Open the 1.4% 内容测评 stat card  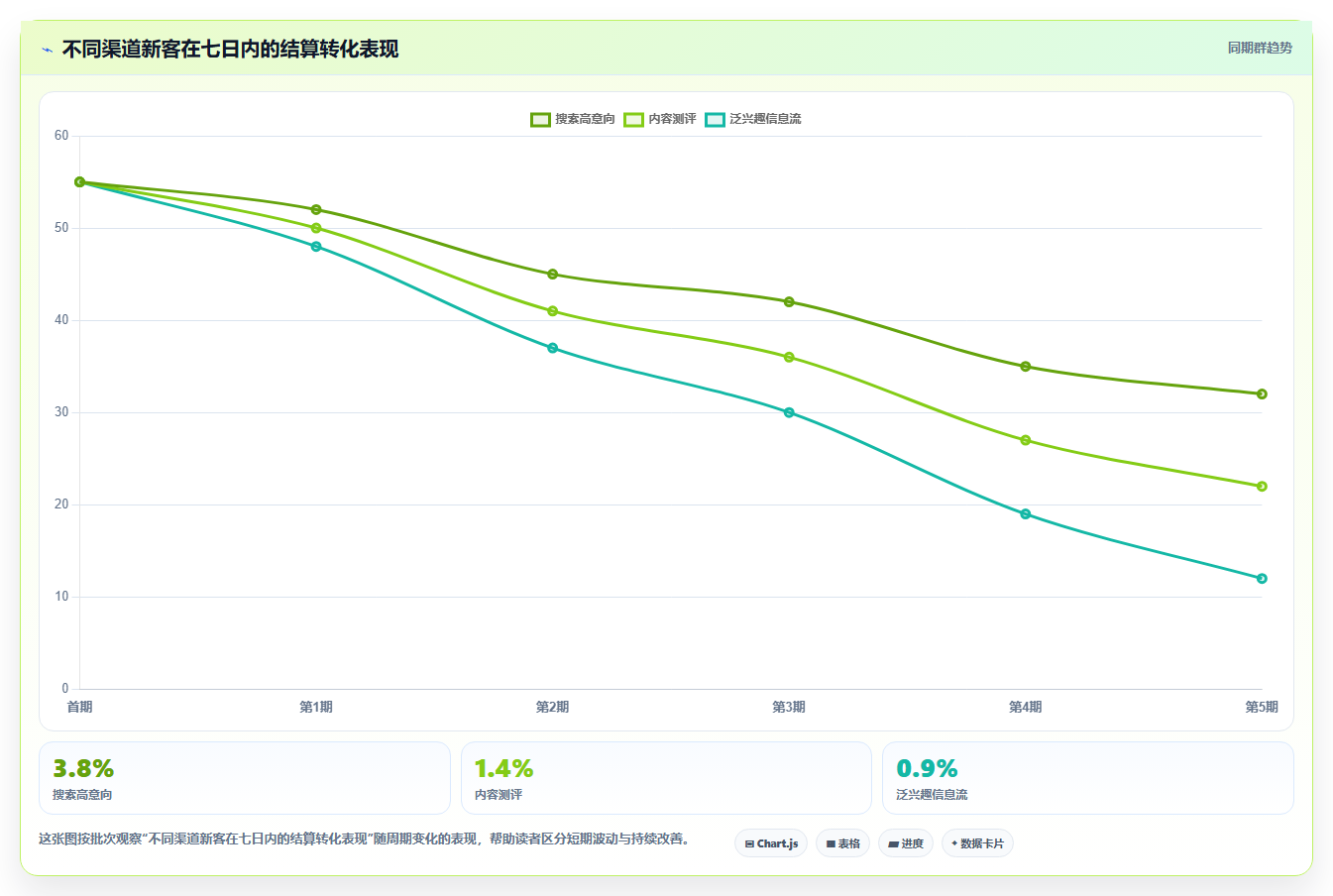point(666,778)
